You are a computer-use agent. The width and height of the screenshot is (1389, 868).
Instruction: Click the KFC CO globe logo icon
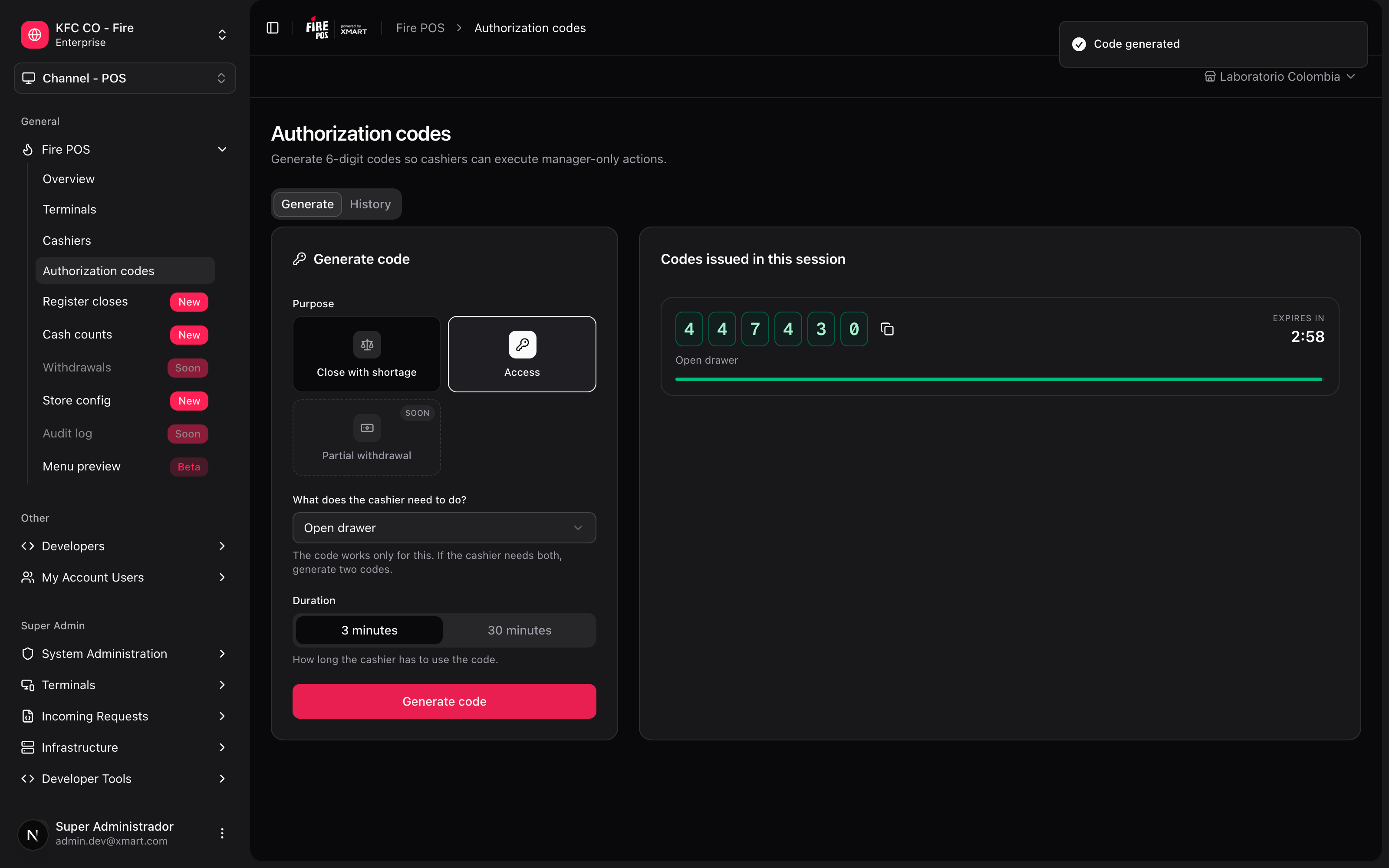pyautogui.click(x=34, y=34)
